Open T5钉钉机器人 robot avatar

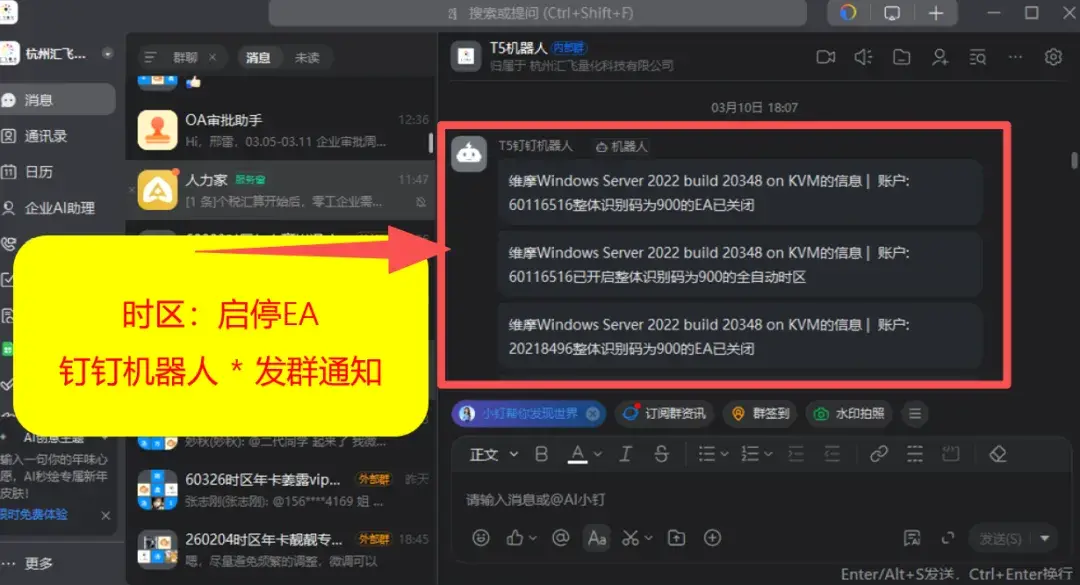(469, 153)
